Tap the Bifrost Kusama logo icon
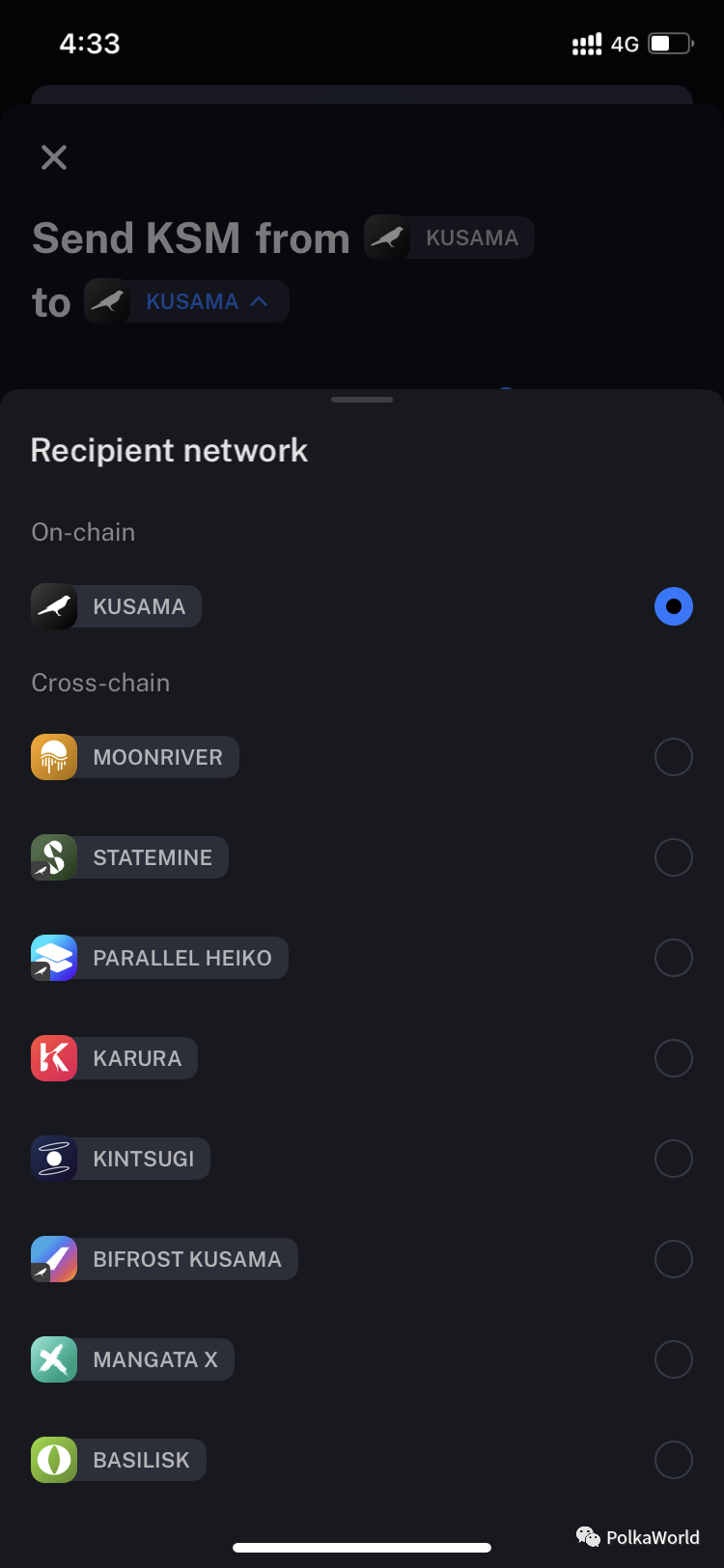This screenshot has width=724, height=1568. pyautogui.click(x=54, y=1259)
